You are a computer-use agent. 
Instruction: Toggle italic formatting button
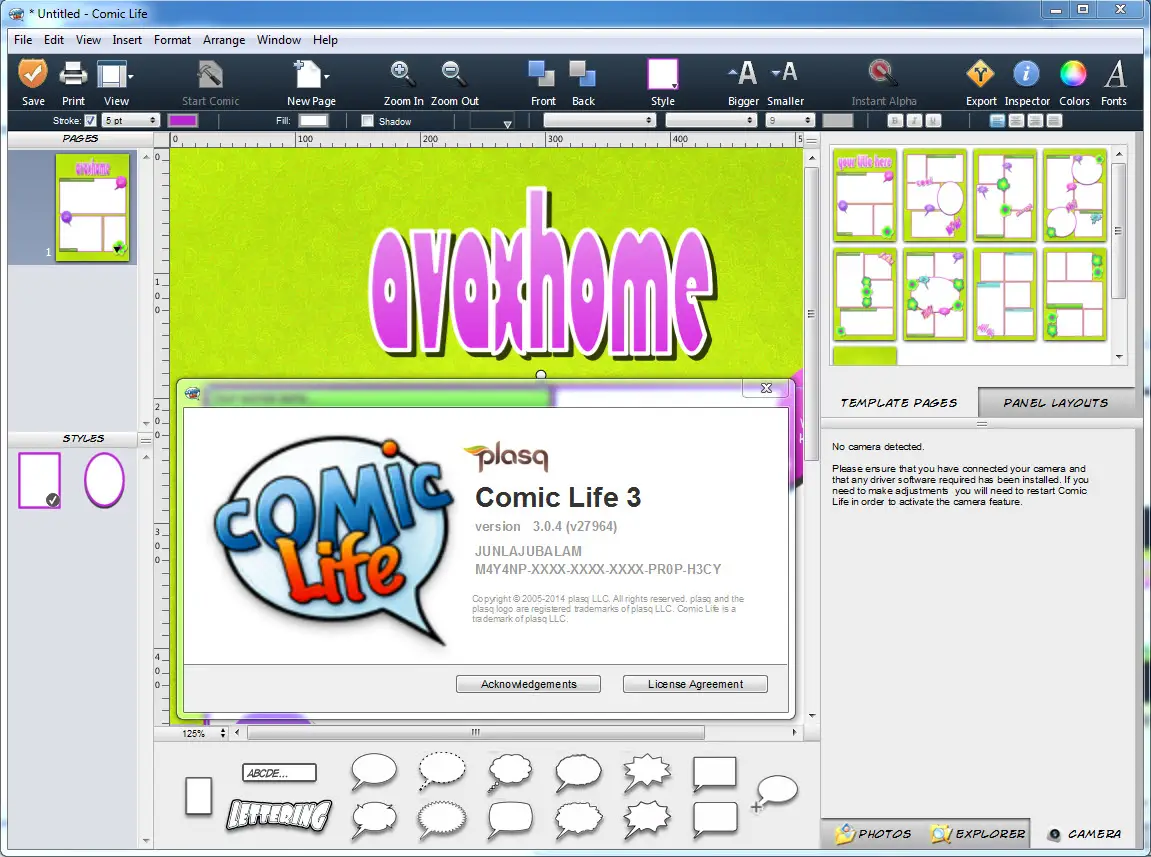[x=914, y=121]
